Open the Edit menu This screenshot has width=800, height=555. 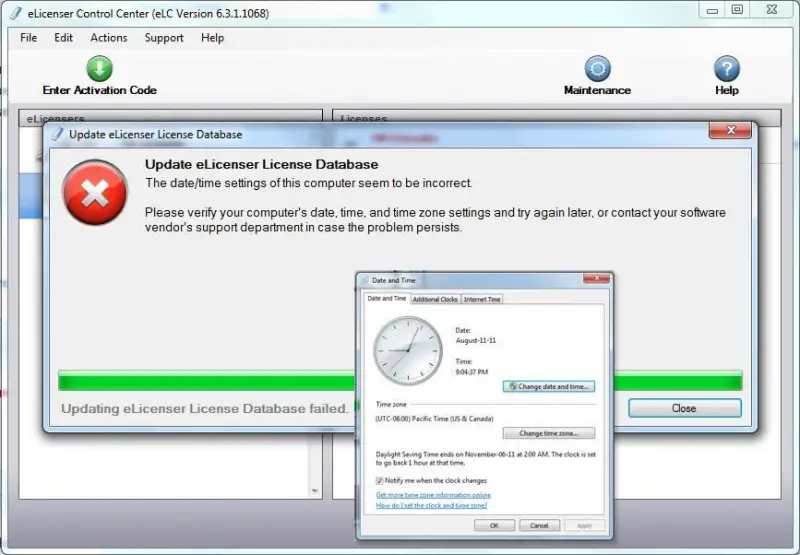(63, 38)
